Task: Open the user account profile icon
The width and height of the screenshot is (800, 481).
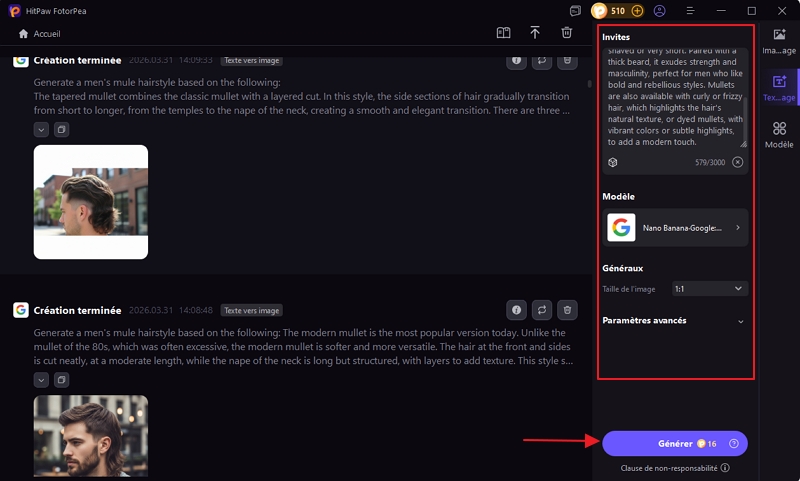Action: coord(659,11)
